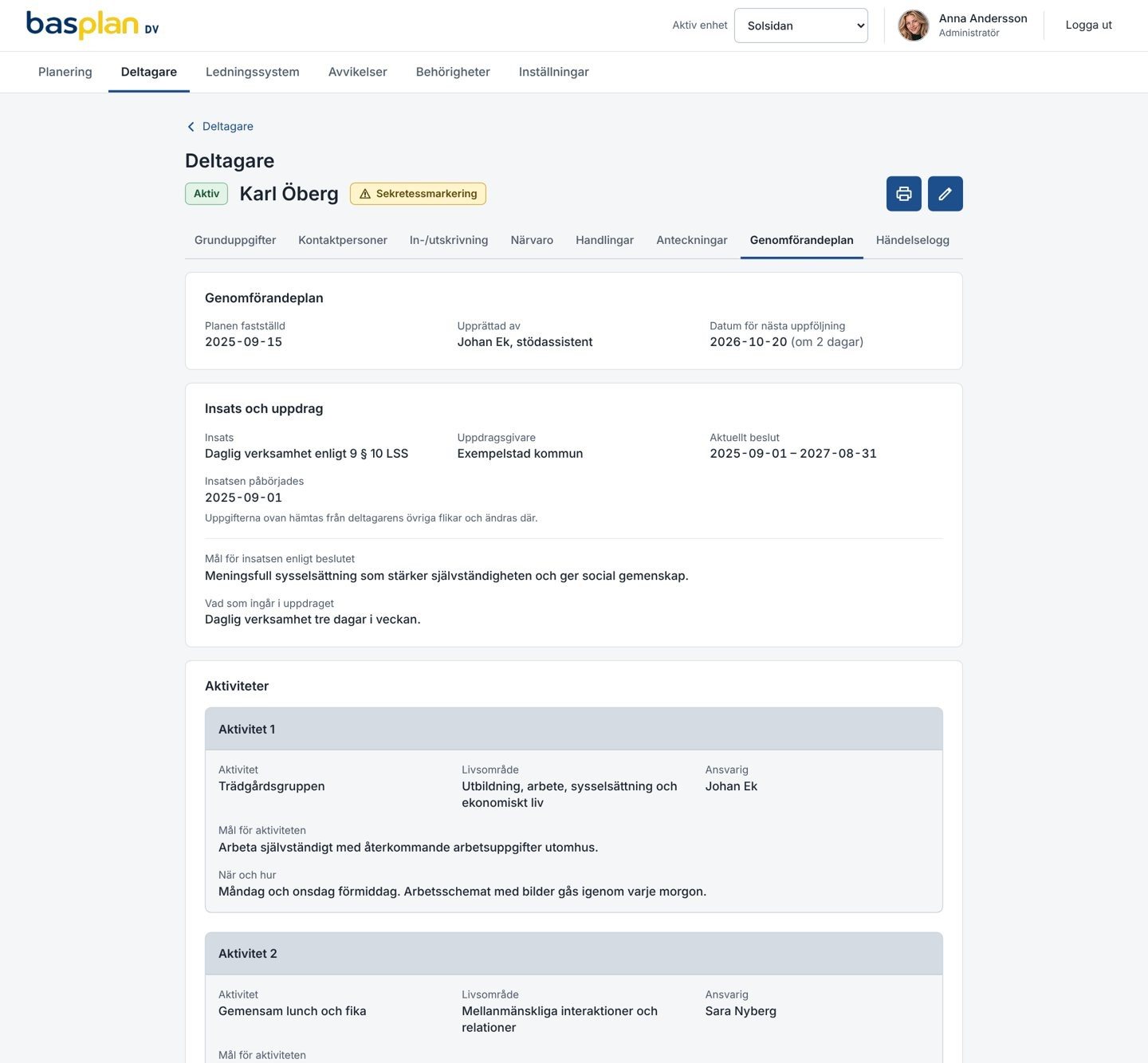The height and width of the screenshot is (1063, 1148).
Task: Select the Genomförandeplan tab
Action: point(802,240)
